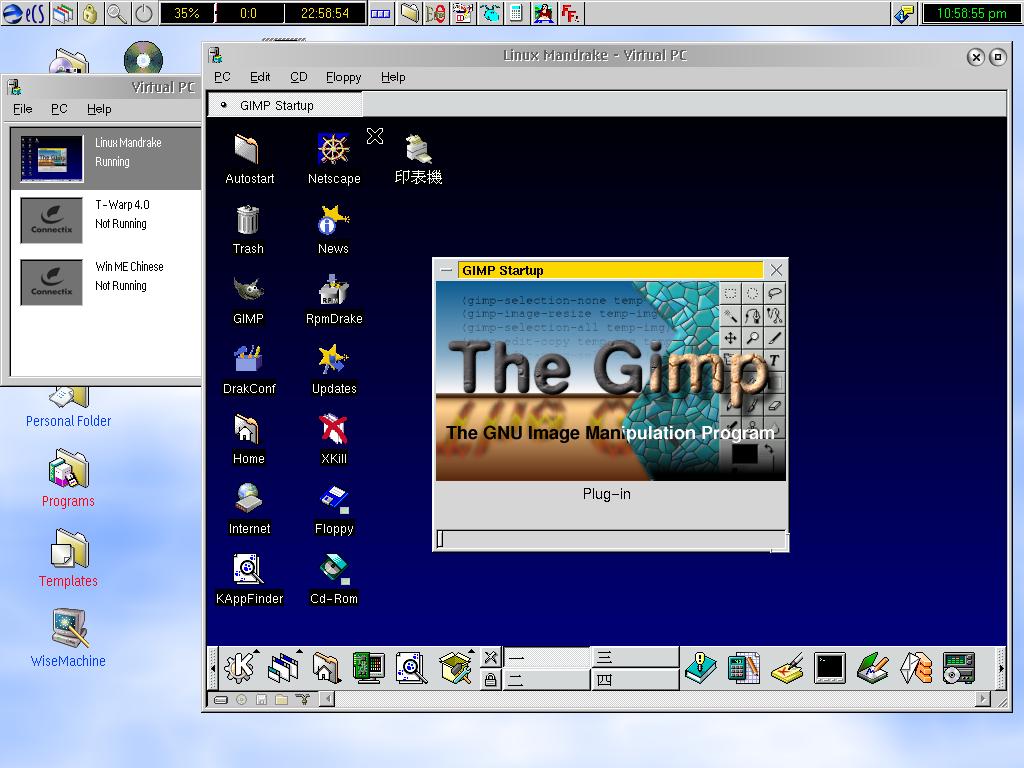1024x768 pixels.
Task: Click the shutdown power icon in top bar
Action: [144, 13]
